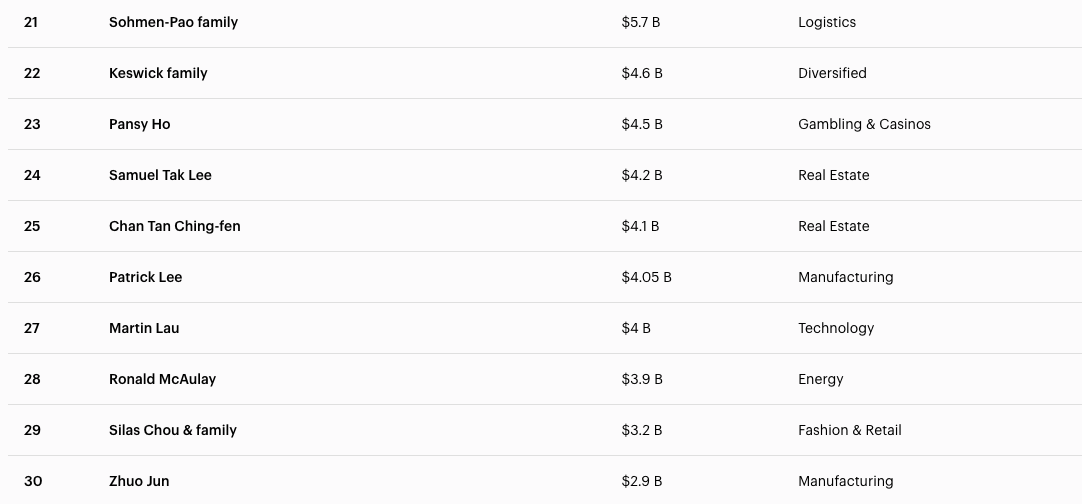The image size is (1082, 504).
Task: Select the Samuel Tak Lee entry
Action: pyautogui.click(x=160, y=175)
